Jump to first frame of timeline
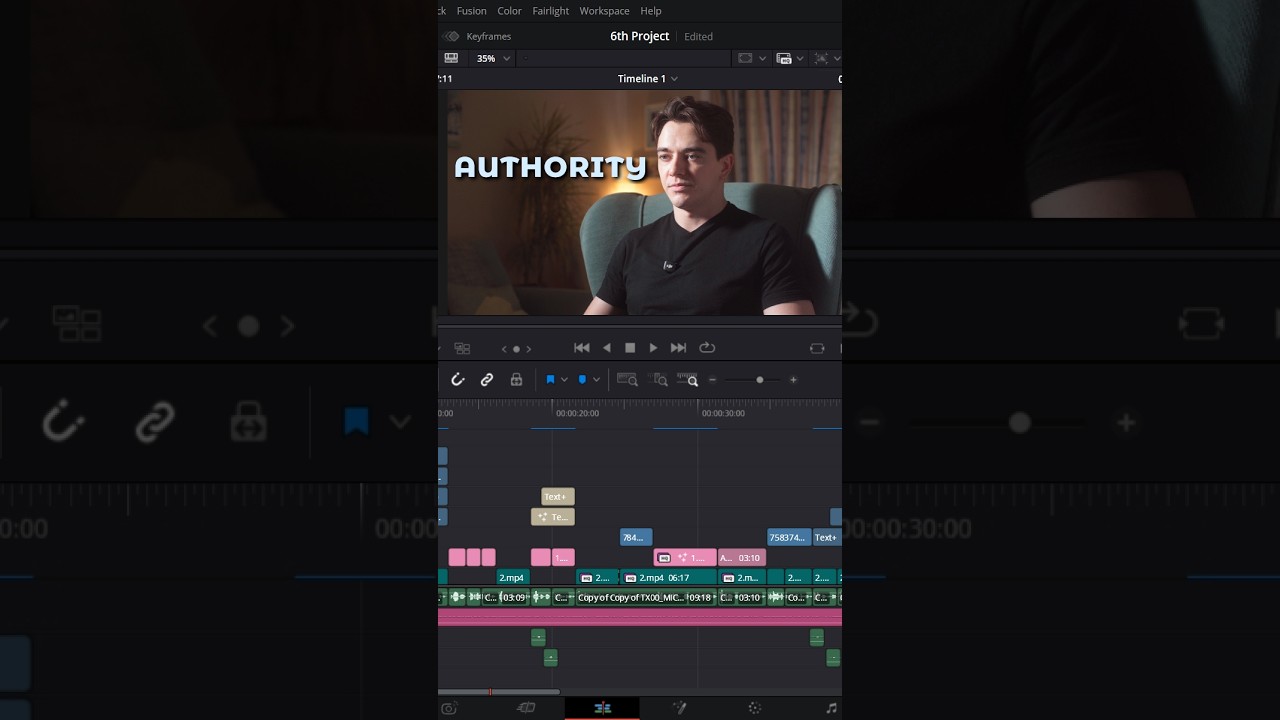This screenshot has width=1280, height=720. (x=582, y=348)
